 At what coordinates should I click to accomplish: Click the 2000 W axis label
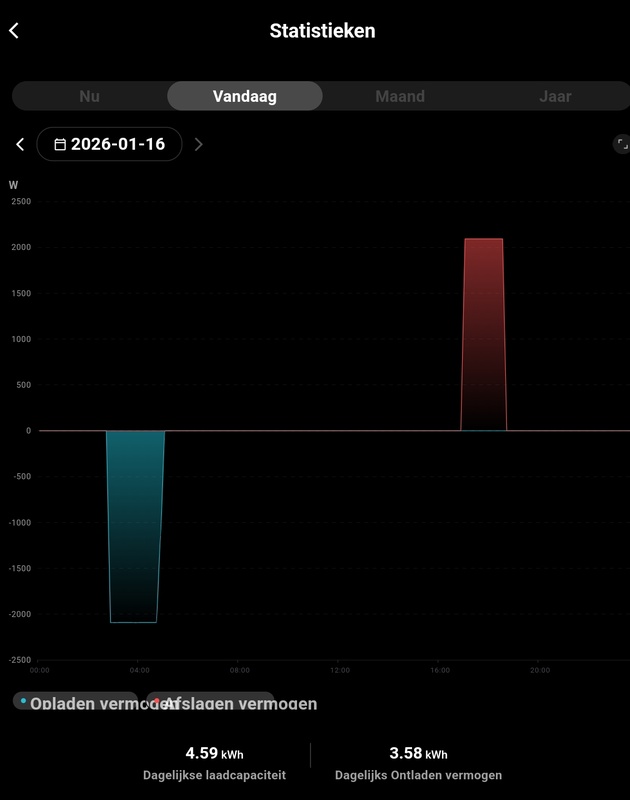point(21,247)
